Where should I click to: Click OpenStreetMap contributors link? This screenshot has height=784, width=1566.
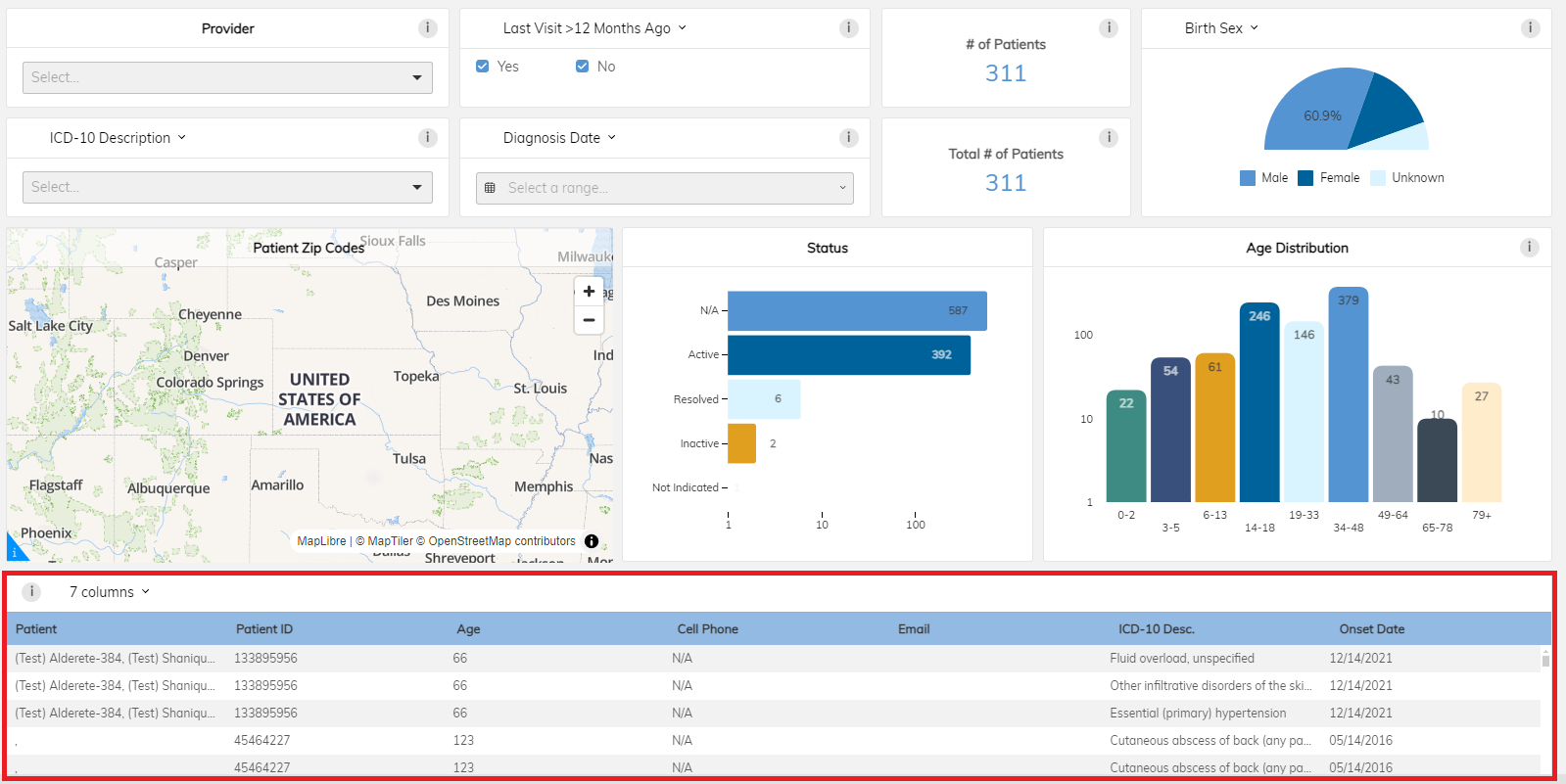[x=496, y=541]
